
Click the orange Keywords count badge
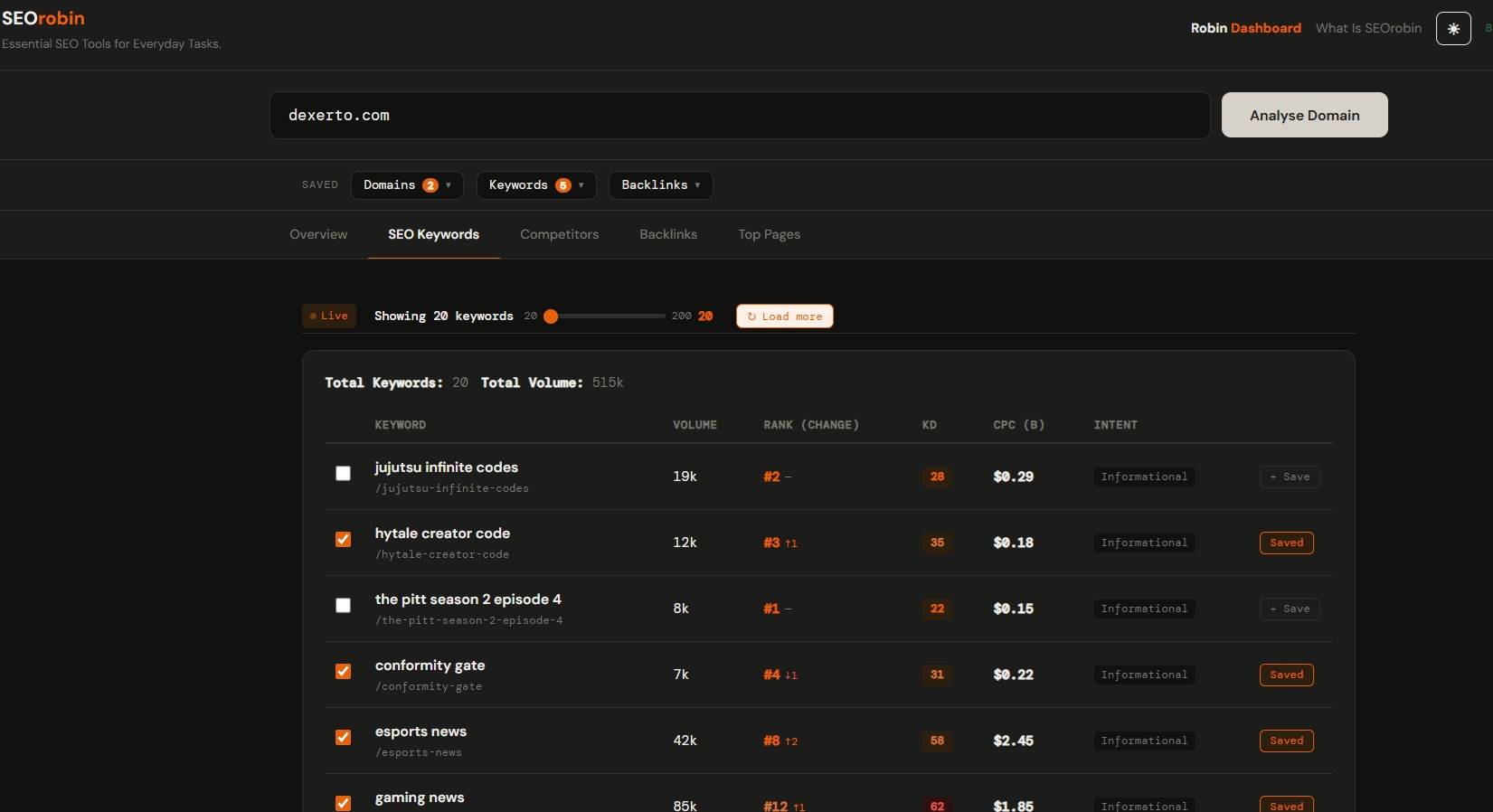pyautogui.click(x=562, y=185)
